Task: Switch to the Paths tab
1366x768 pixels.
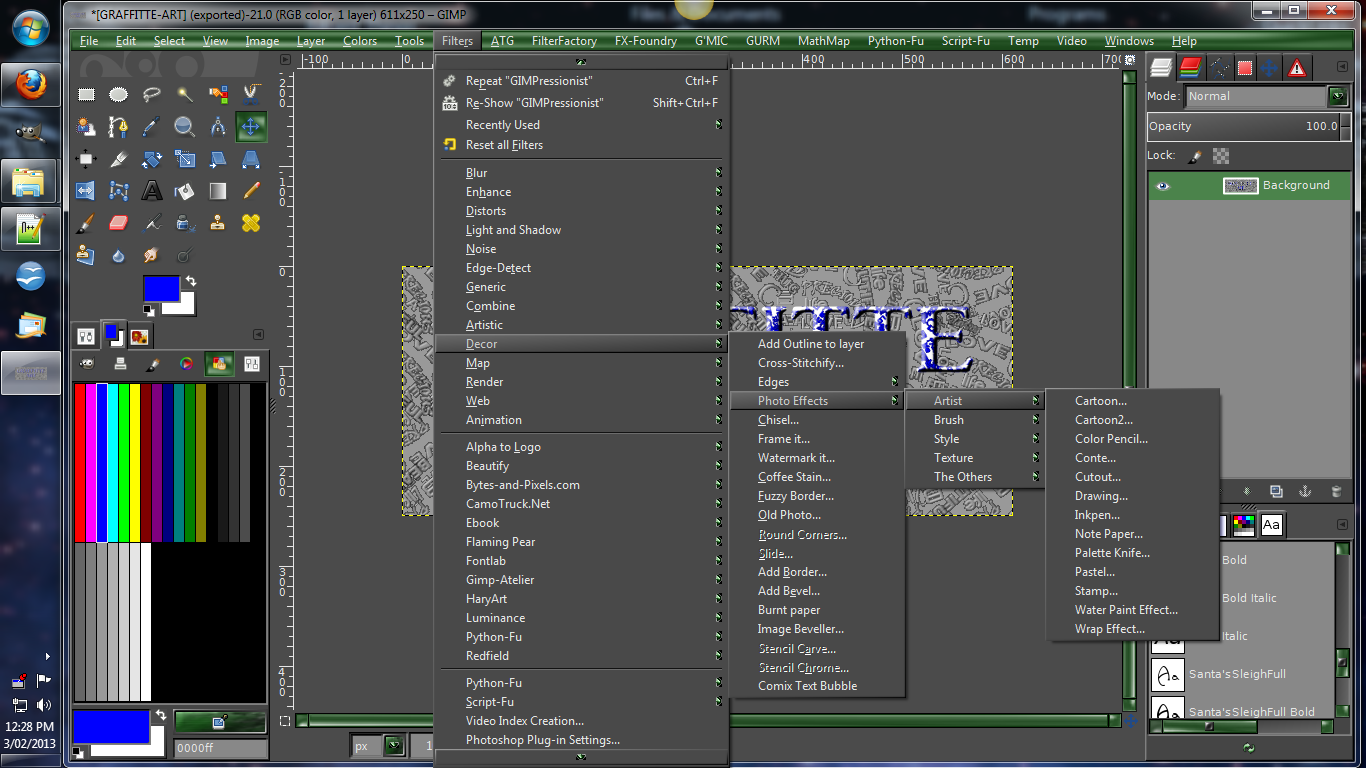Action: coord(1219,68)
